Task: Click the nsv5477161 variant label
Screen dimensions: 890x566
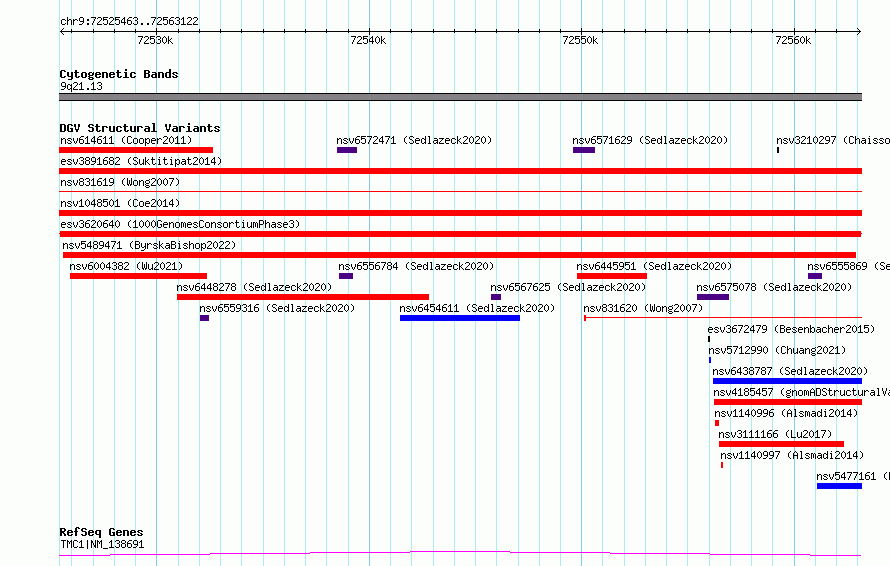Action: 853,476
